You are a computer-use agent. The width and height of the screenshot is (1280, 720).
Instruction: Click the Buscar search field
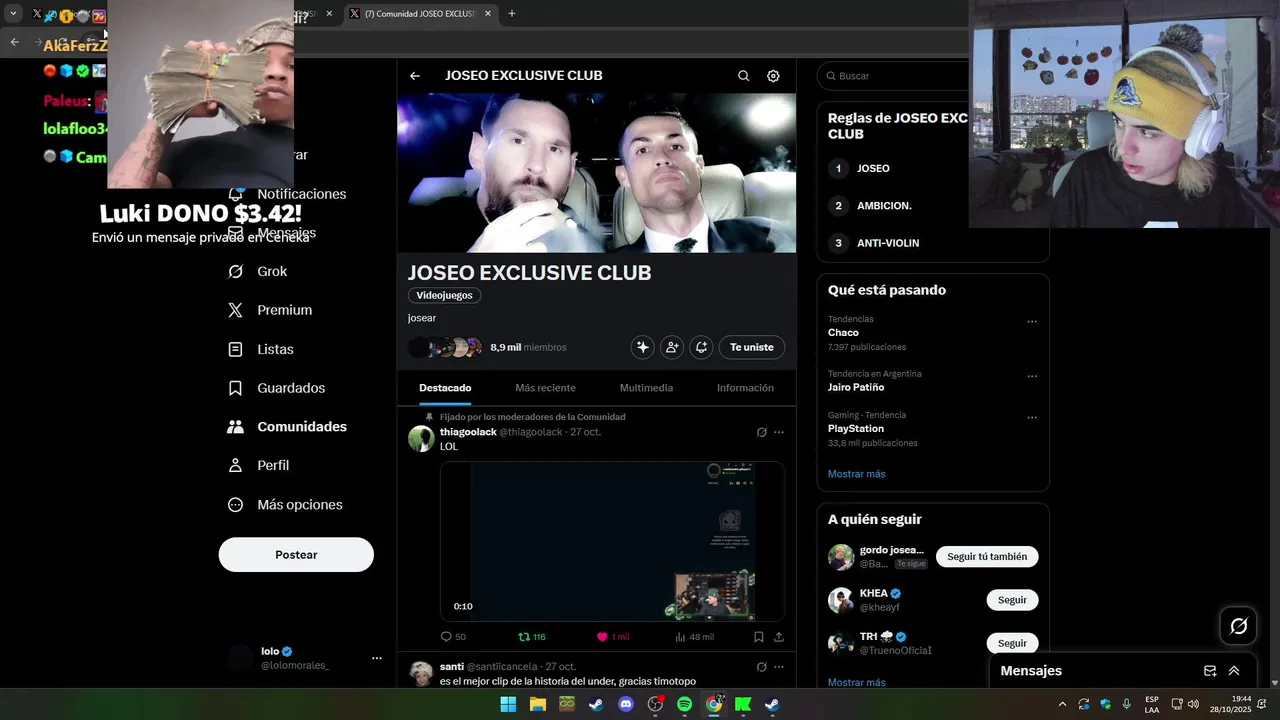(x=894, y=76)
